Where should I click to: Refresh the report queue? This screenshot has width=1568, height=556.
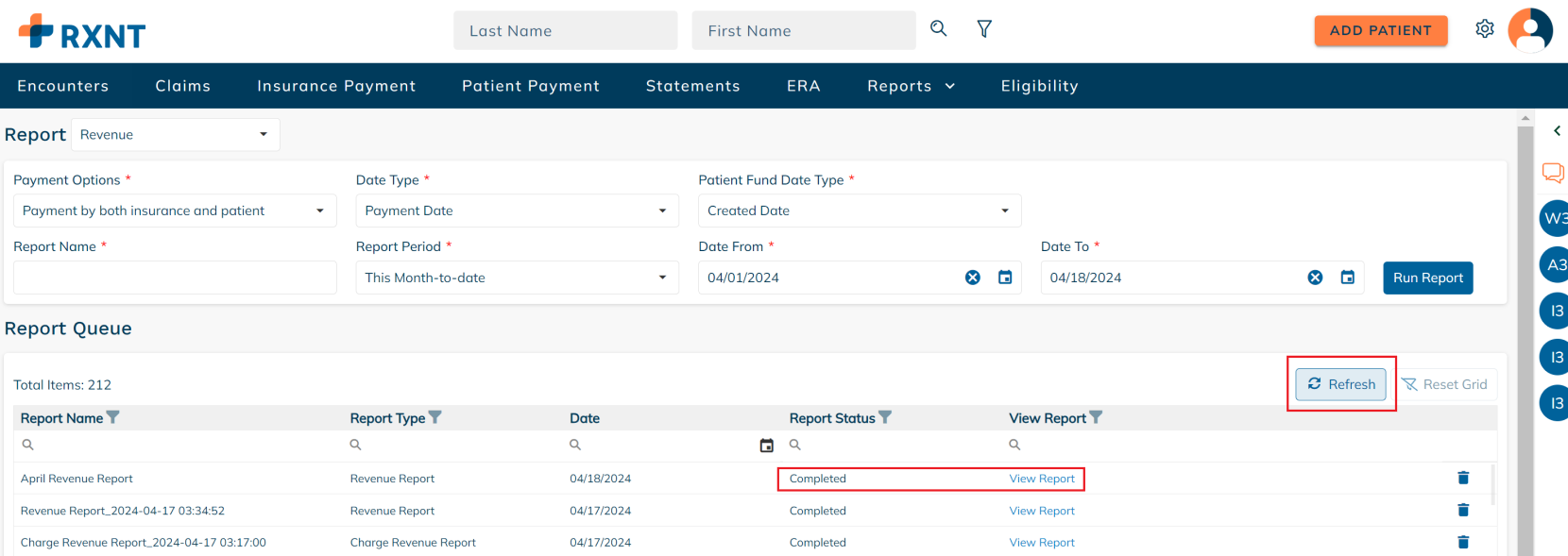click(x=1340, y=384)
